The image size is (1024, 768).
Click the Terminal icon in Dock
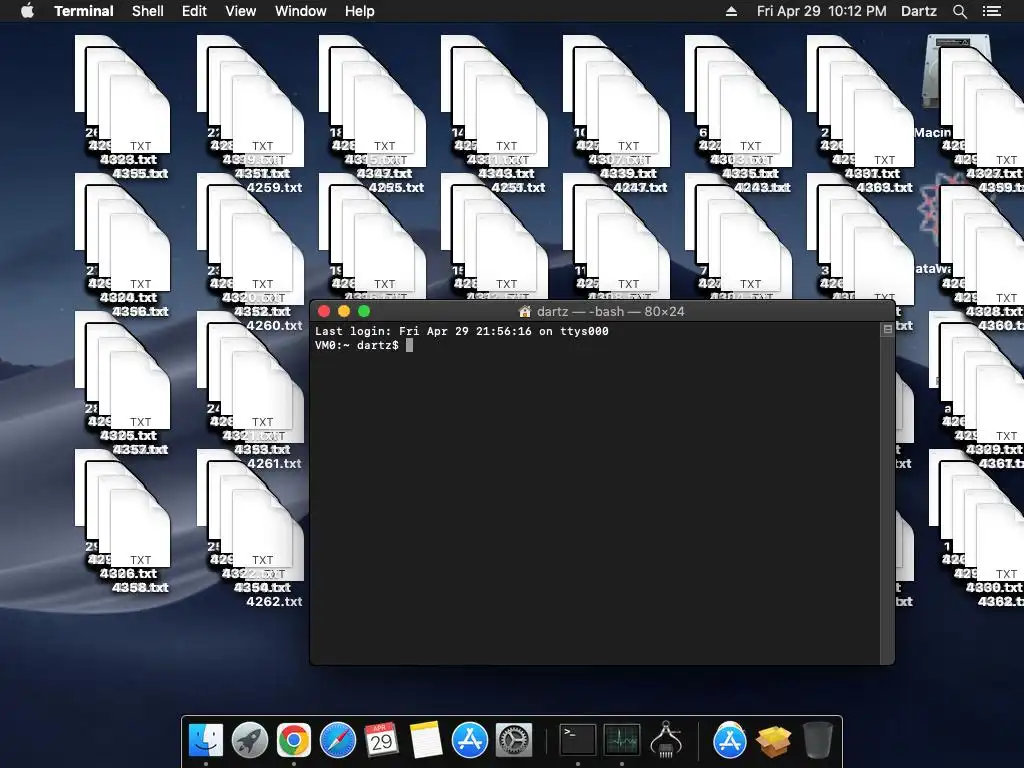point(578,741)
